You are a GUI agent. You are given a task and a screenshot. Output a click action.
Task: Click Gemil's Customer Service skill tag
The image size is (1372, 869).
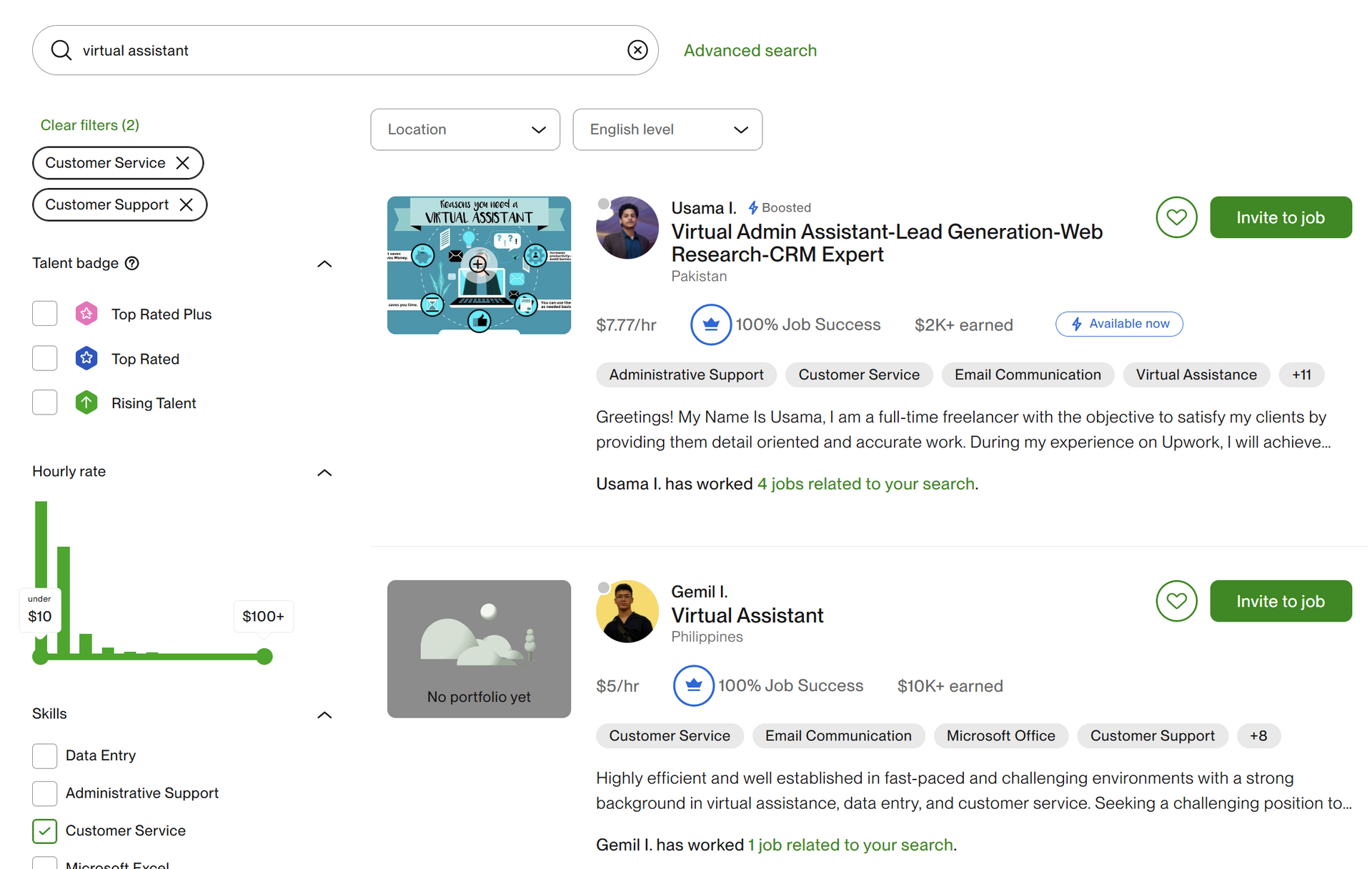point(670,735)
